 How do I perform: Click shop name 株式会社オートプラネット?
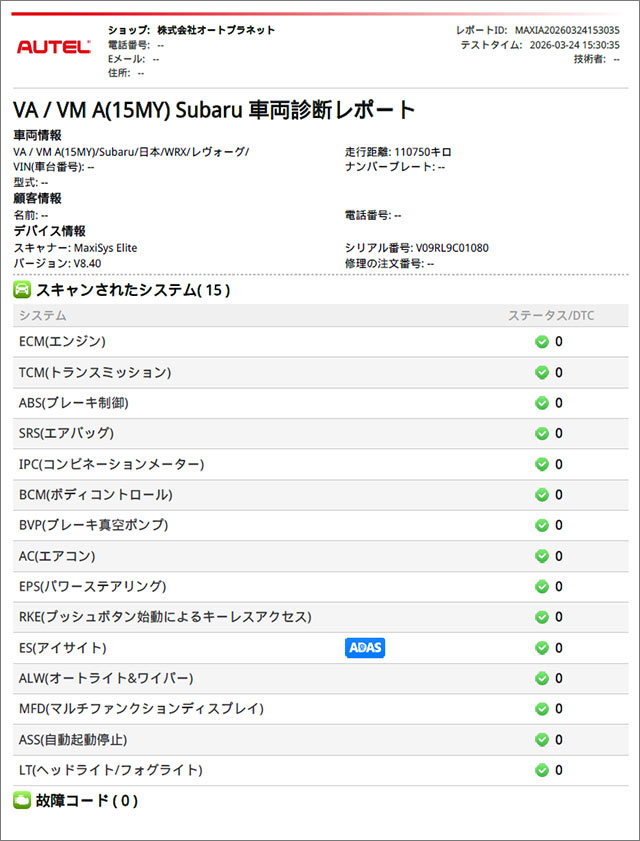[x=216, y=30]
